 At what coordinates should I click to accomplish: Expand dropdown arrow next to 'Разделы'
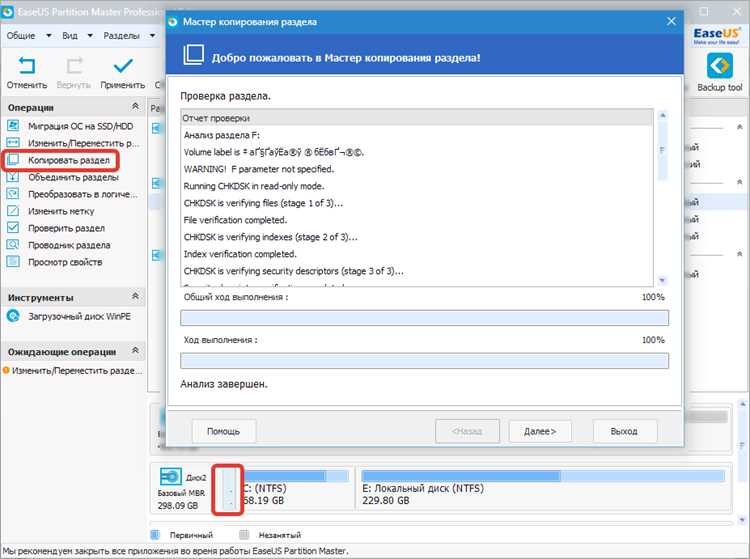click(152, 35)
